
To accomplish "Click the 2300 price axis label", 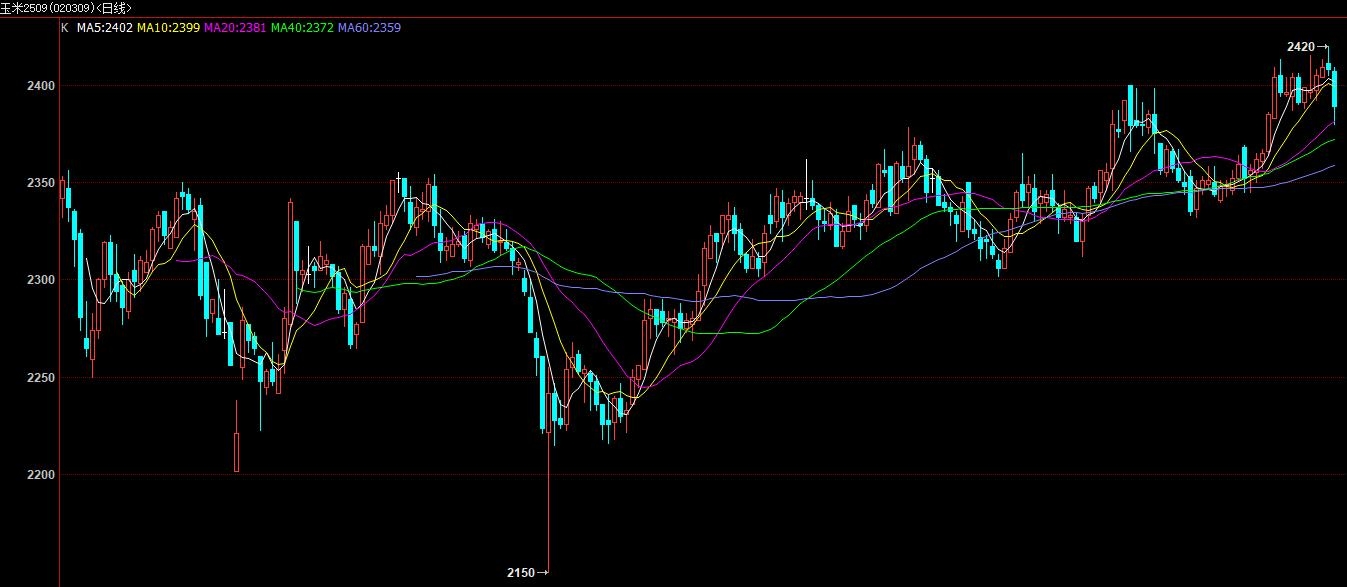I will pyautogui.click(x=41, y=280).
